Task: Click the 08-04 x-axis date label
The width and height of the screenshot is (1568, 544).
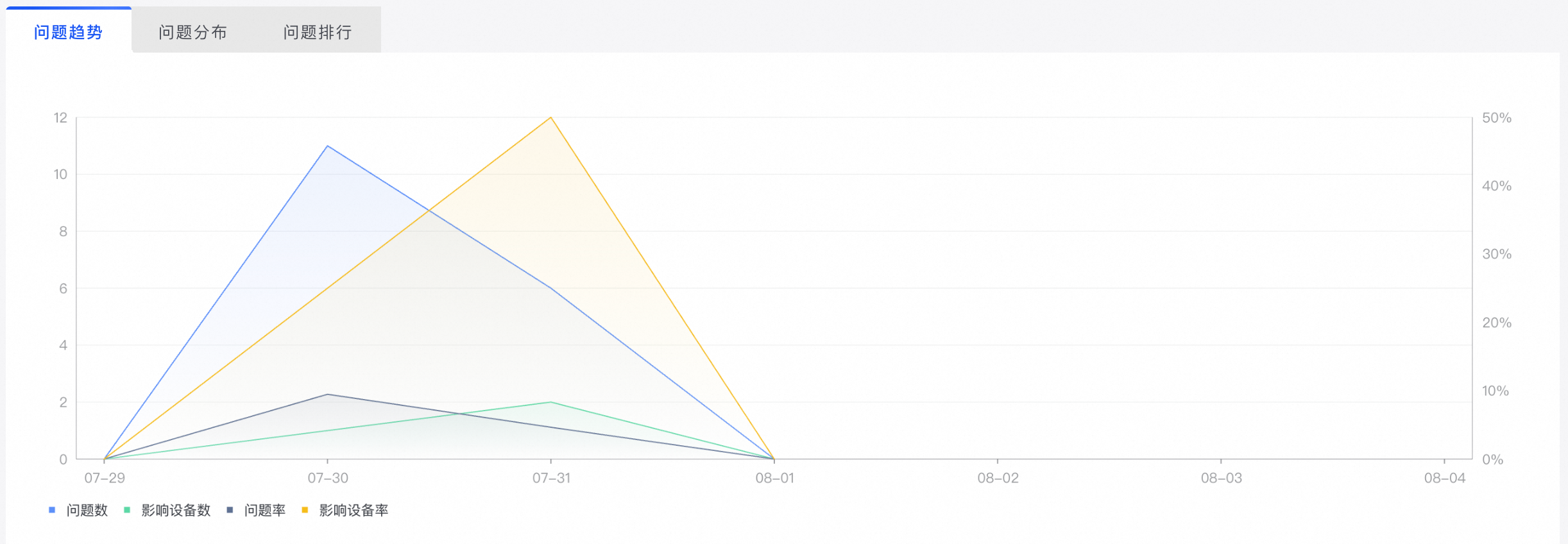Action: 1445,478
